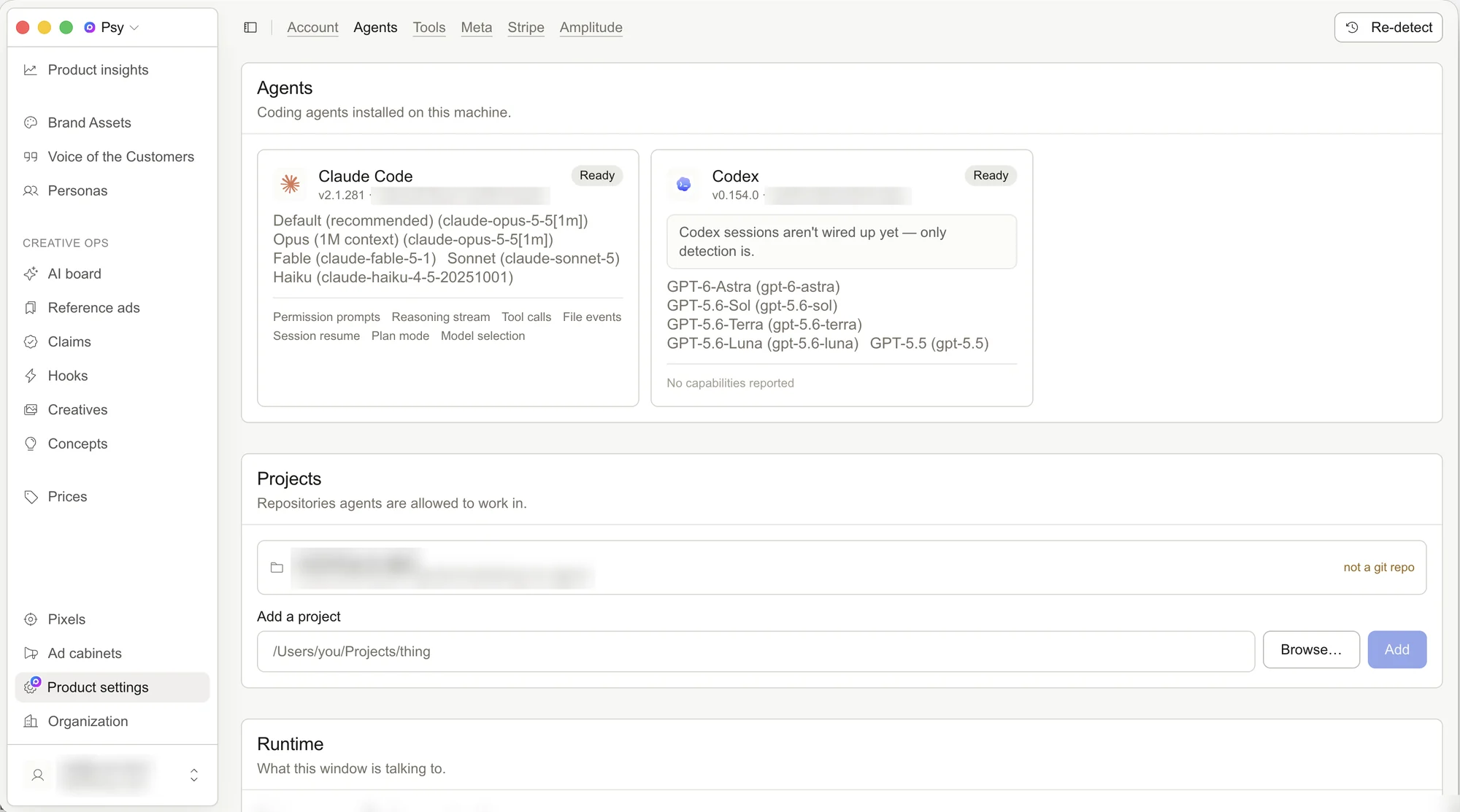The image size is (1460, 812).
Task: Click "No capabilities reported" text
Action: click(730, 383)
